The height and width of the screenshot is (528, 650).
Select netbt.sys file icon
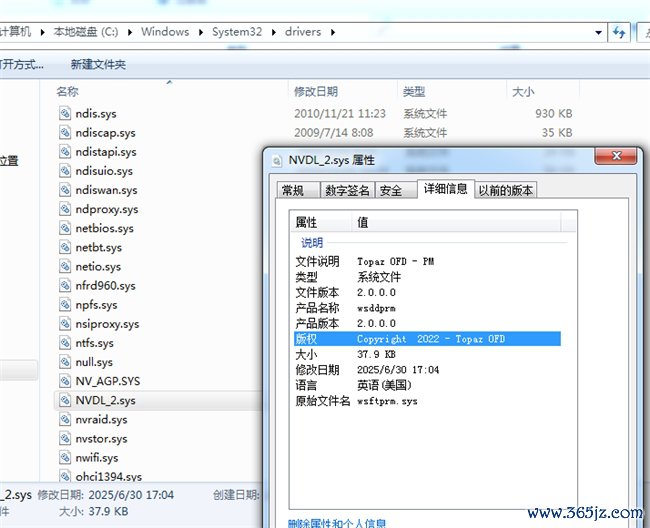tap(65, 247)
